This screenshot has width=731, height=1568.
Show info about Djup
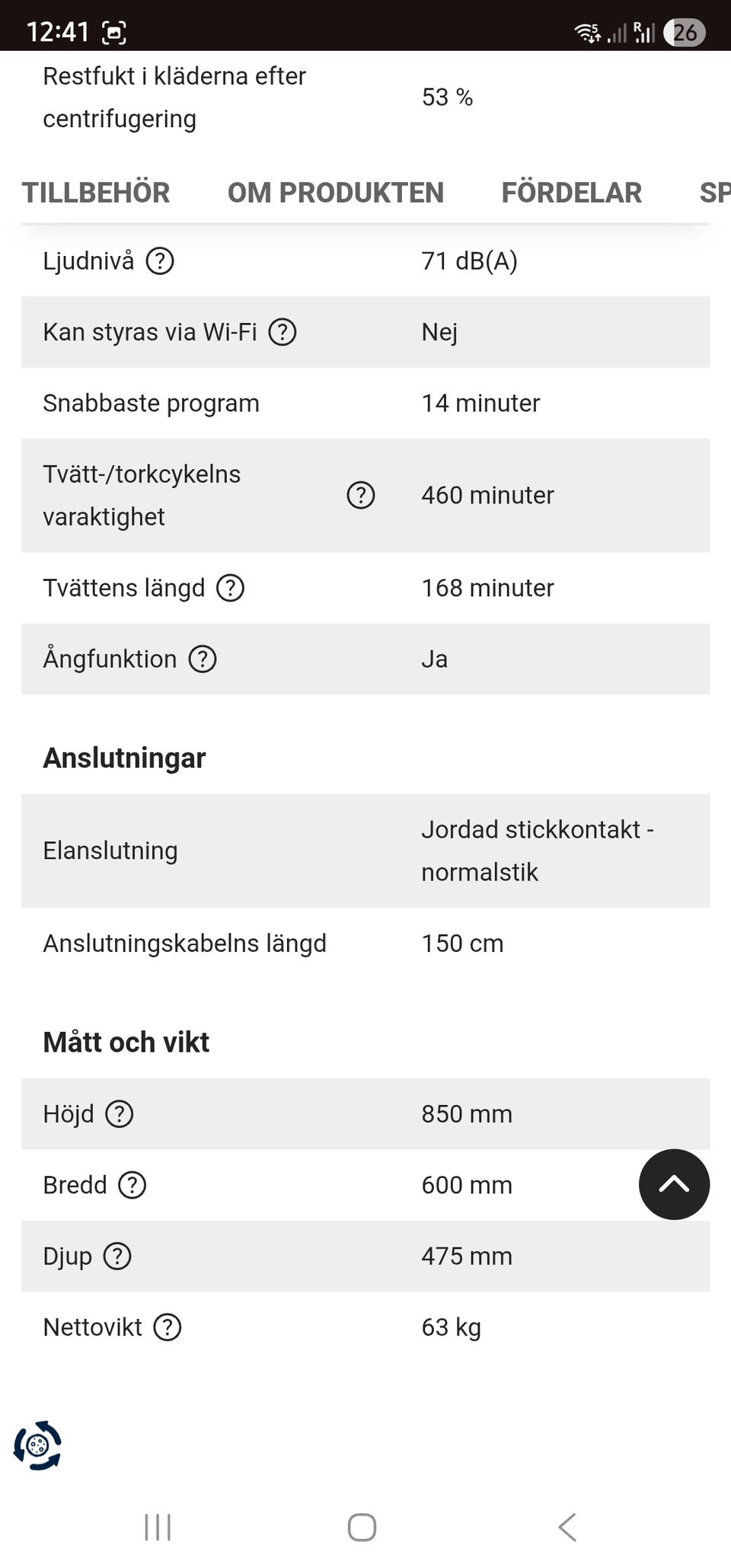pyautogui.click(x=117, y=1256)
